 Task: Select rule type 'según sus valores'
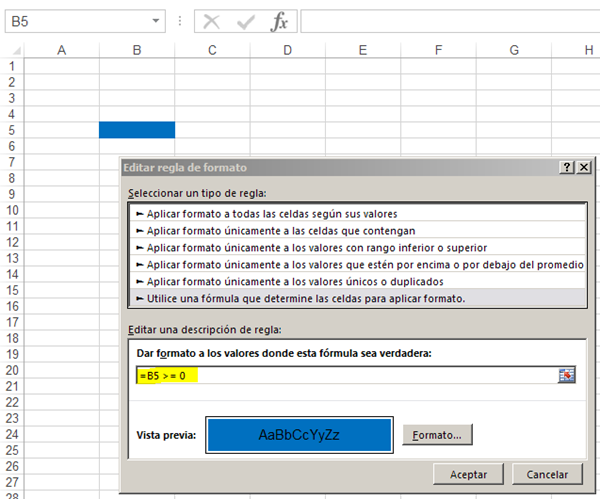click(x=358, y=214)
